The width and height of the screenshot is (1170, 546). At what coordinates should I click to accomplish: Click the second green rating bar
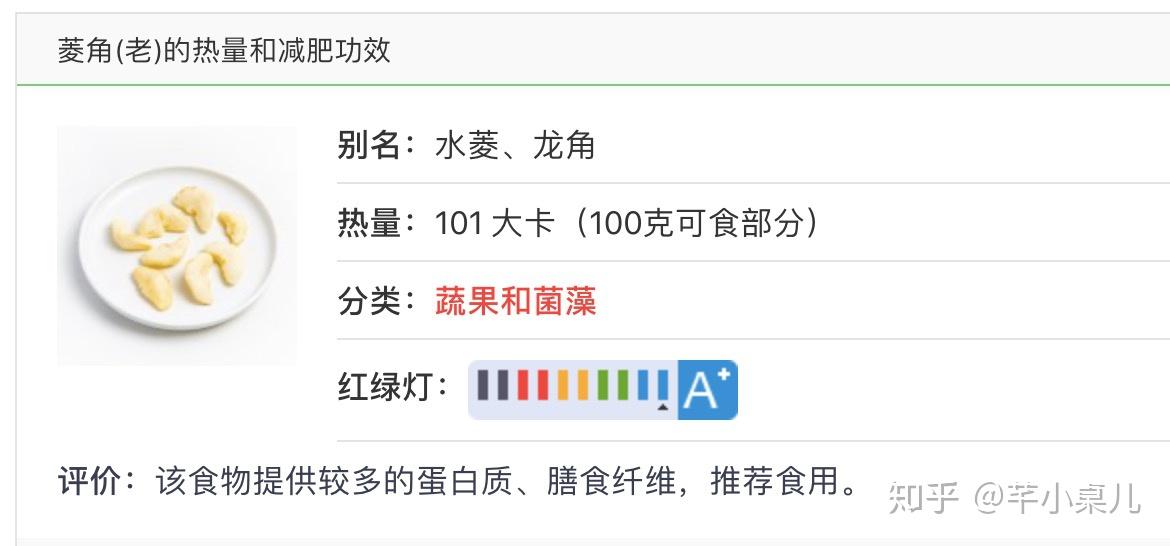click(x=623, y=385)
